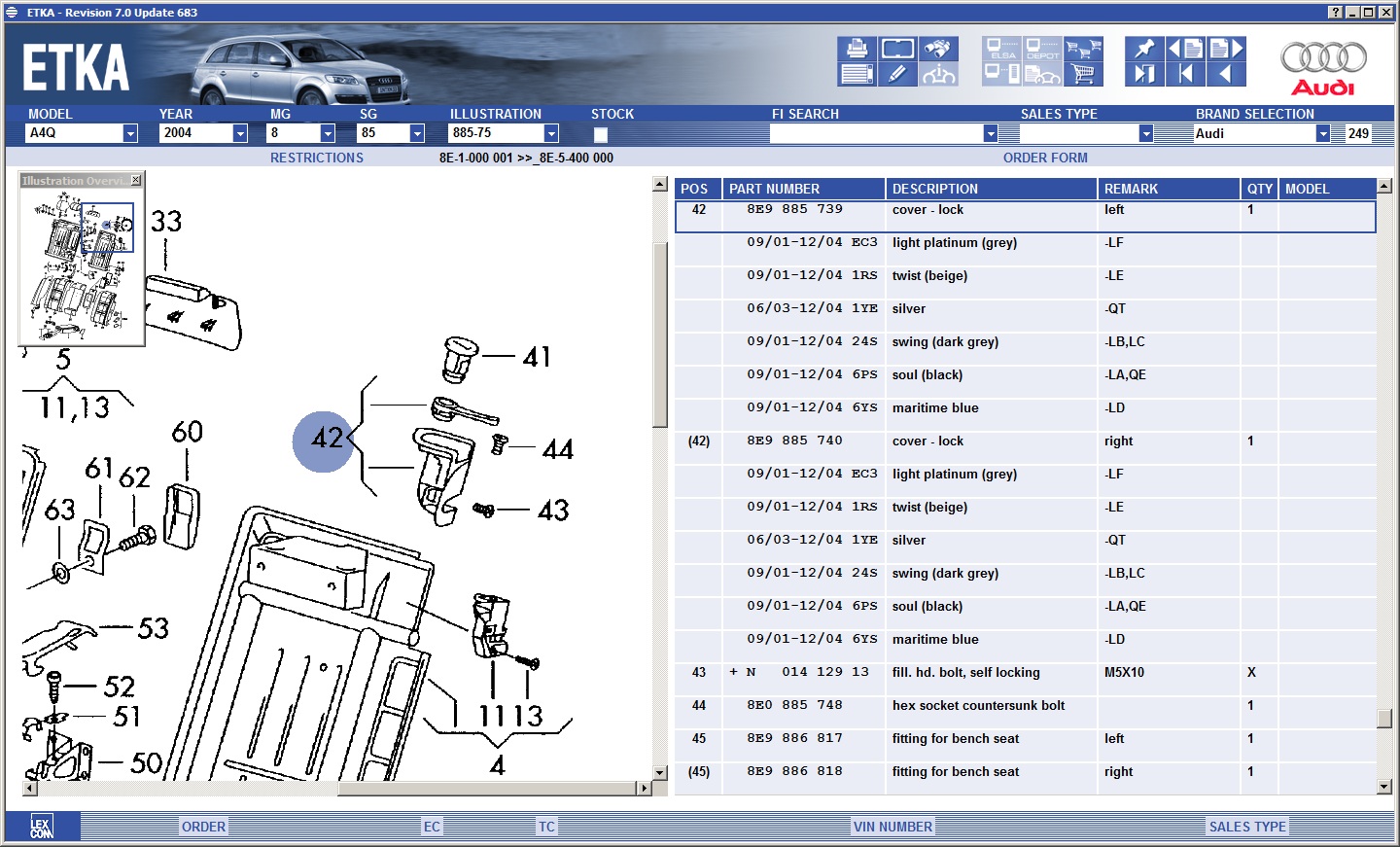Screen dimensions: 1400x847
Task: Select the hex socket countersunk bolt row
Action: 977,706
